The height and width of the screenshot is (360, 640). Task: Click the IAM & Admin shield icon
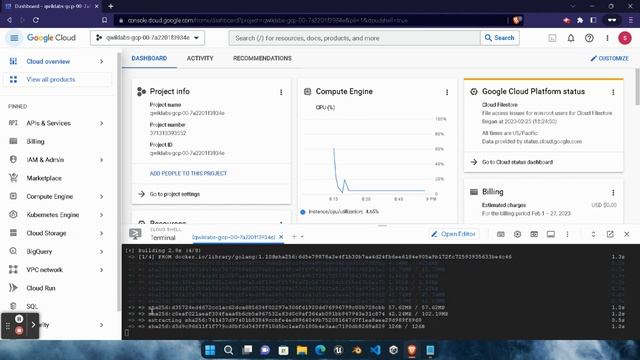click(x=13, y=160)
